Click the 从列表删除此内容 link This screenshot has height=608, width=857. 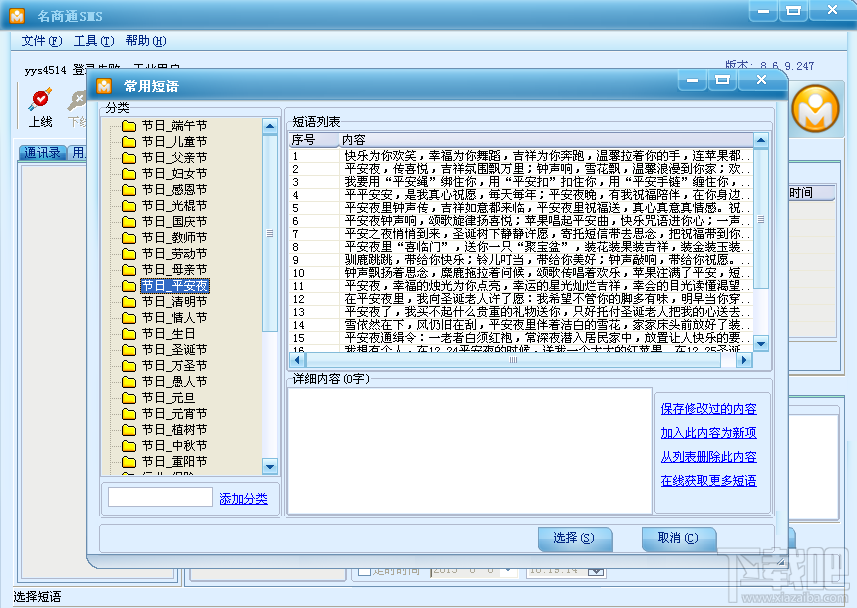pos(708,457)
